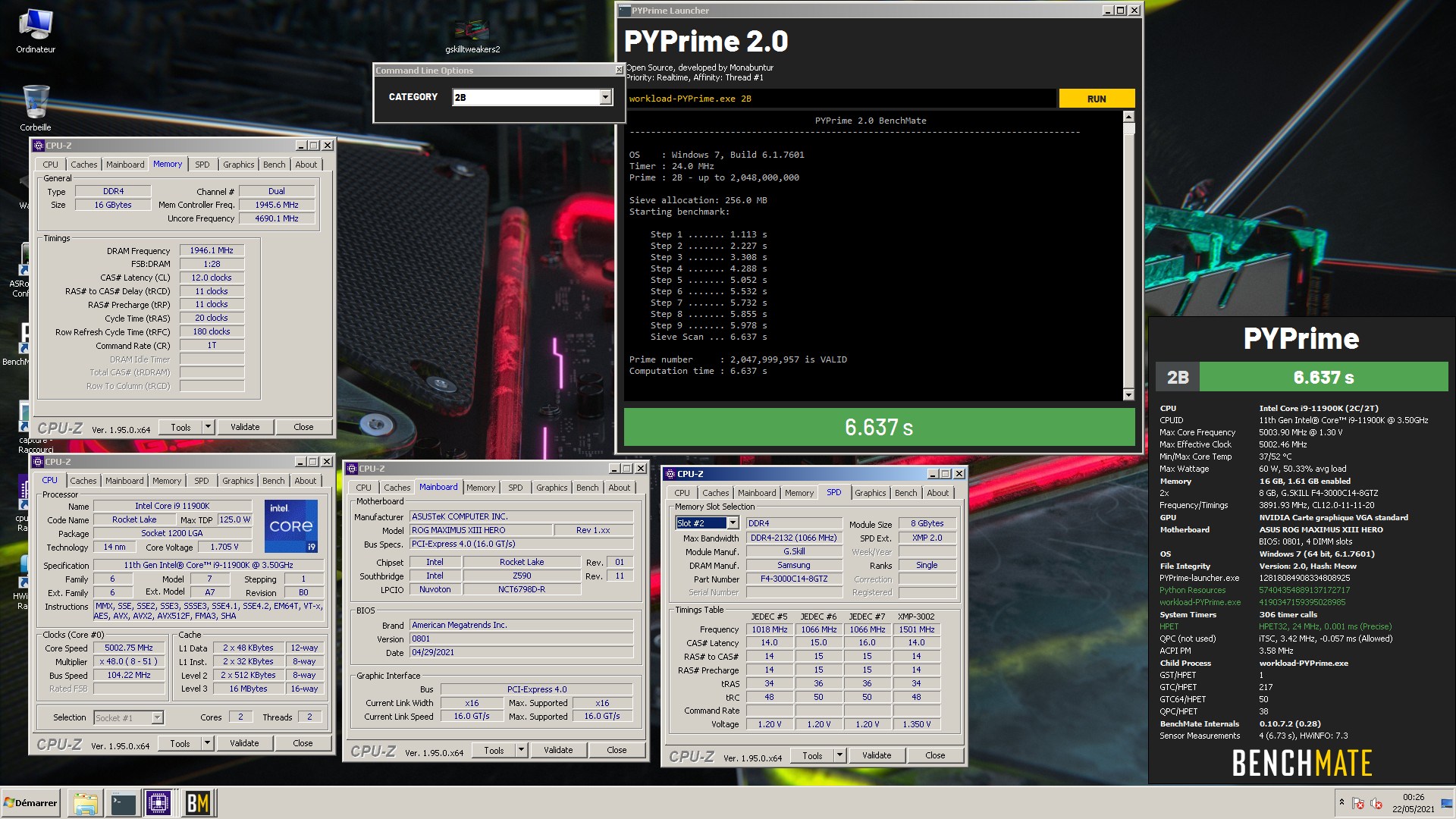Click the ROG MAXIMUS XIII HERO model field
Screen dimensions: 1456x819
481,530
